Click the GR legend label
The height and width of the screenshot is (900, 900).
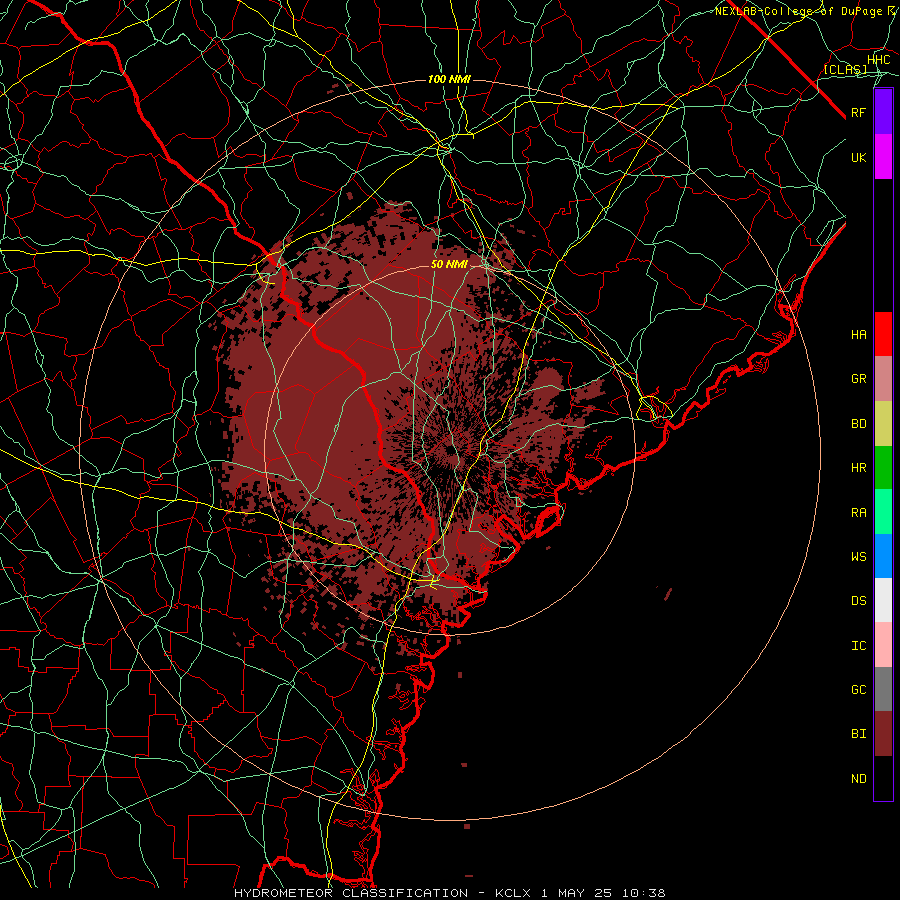point(859,379)
